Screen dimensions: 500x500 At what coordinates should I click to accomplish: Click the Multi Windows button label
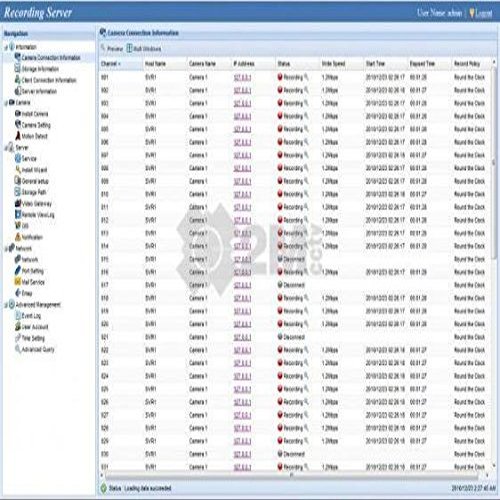[x=147, y=49]
